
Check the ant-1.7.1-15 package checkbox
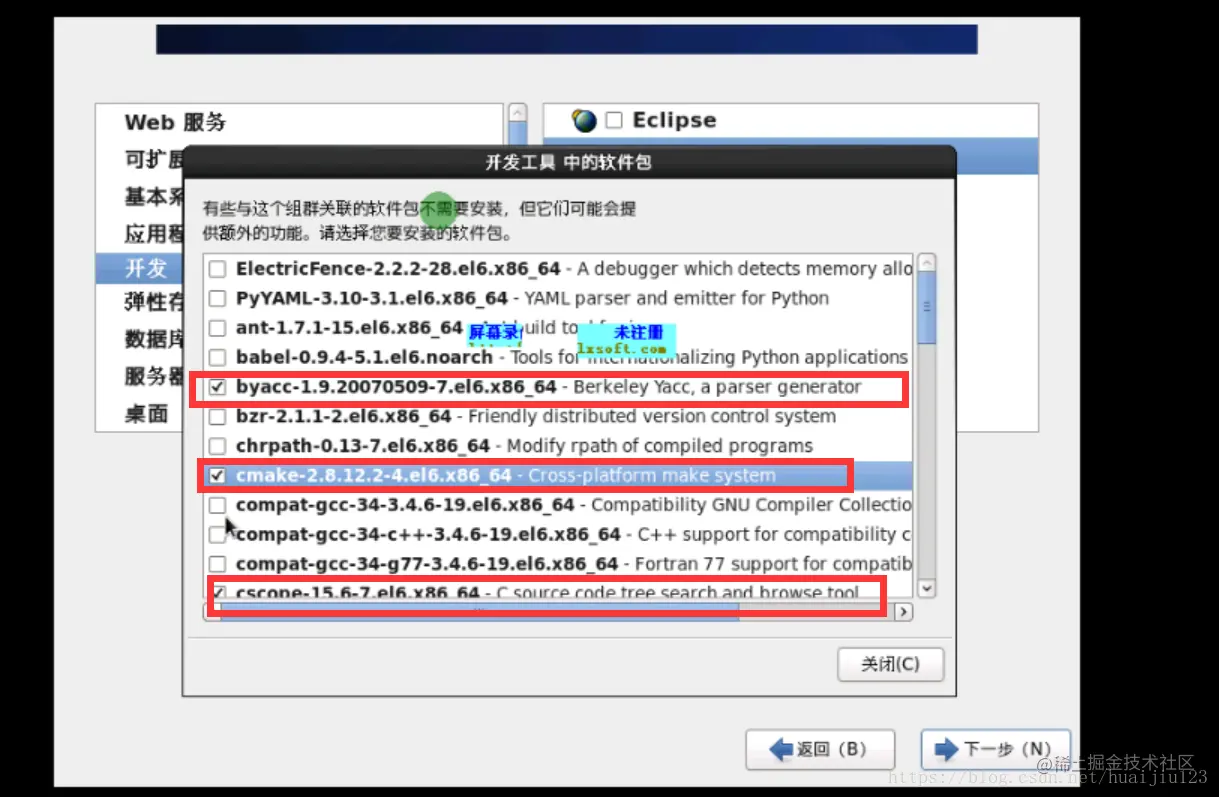217,328
